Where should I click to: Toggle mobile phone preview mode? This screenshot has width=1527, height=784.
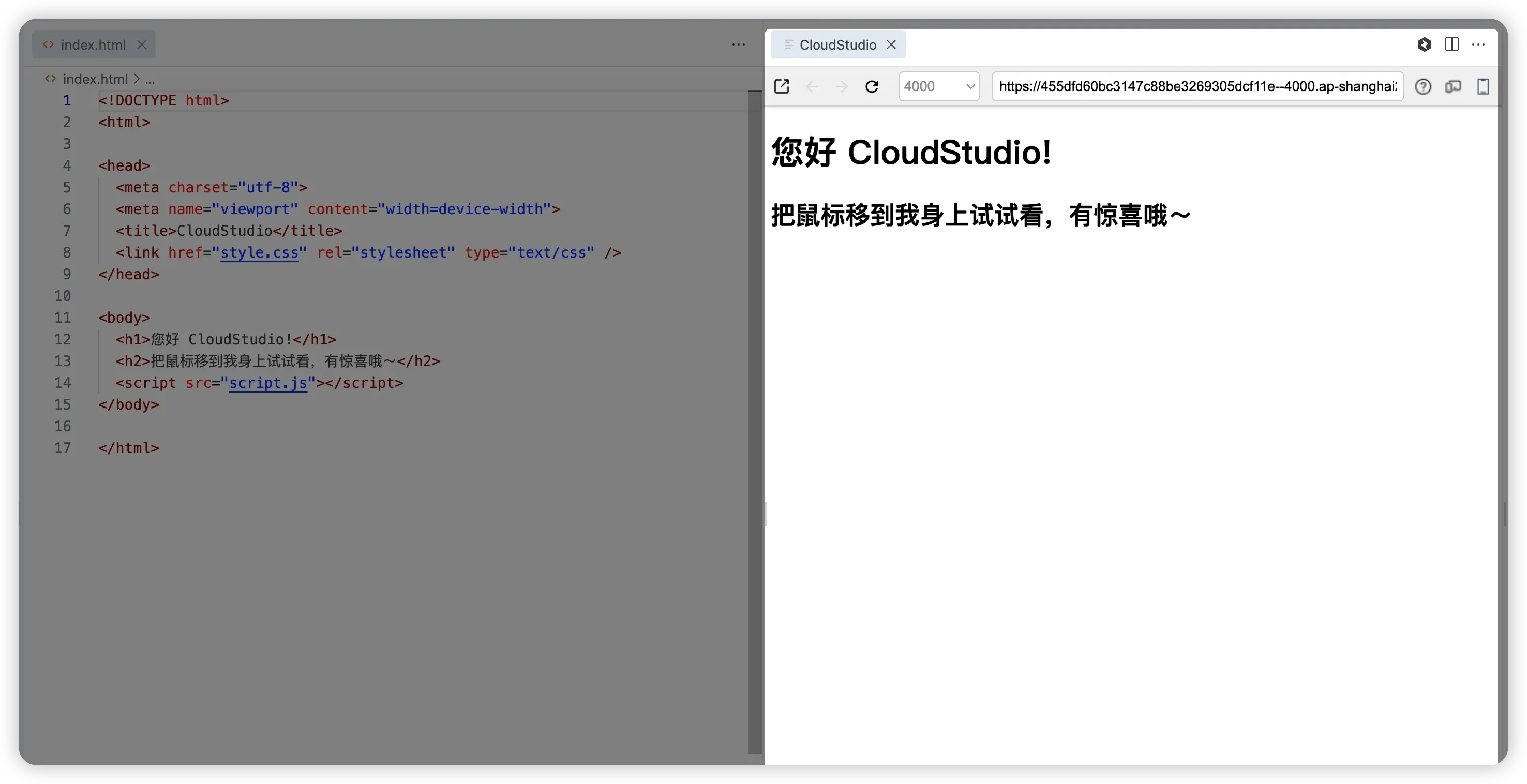[1483, 86]
